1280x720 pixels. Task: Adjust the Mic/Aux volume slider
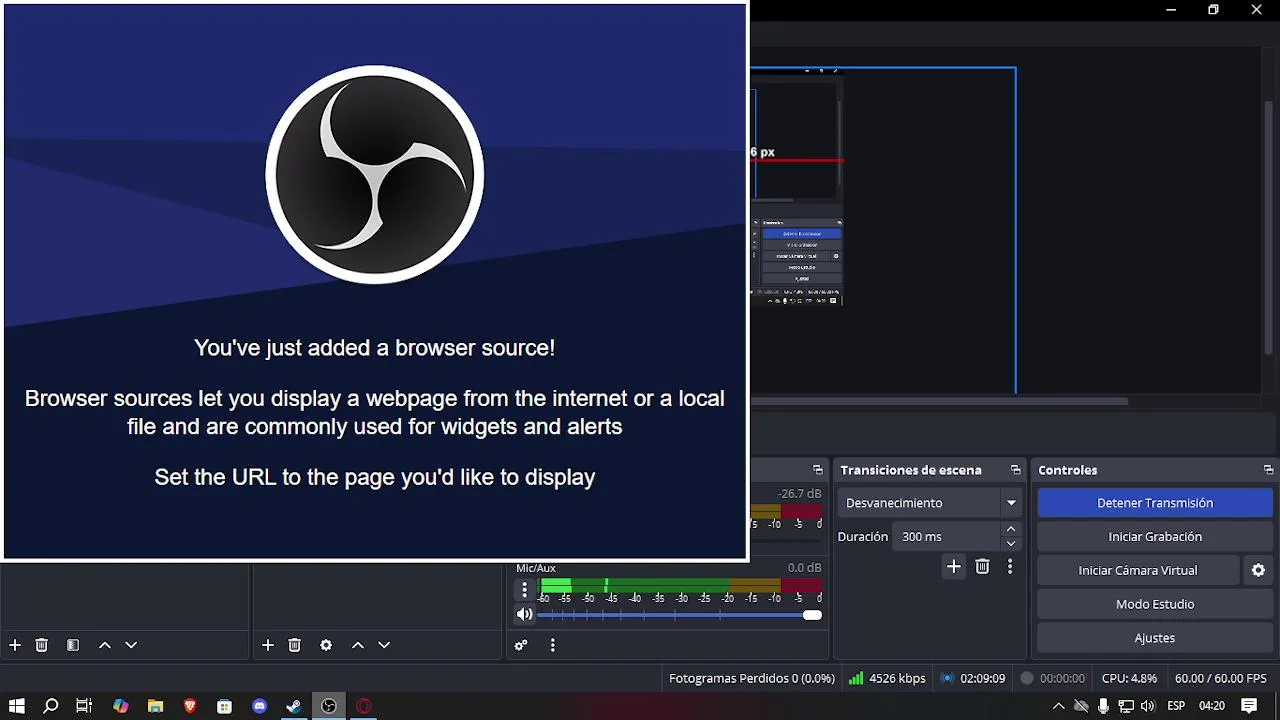pos(680,614)
